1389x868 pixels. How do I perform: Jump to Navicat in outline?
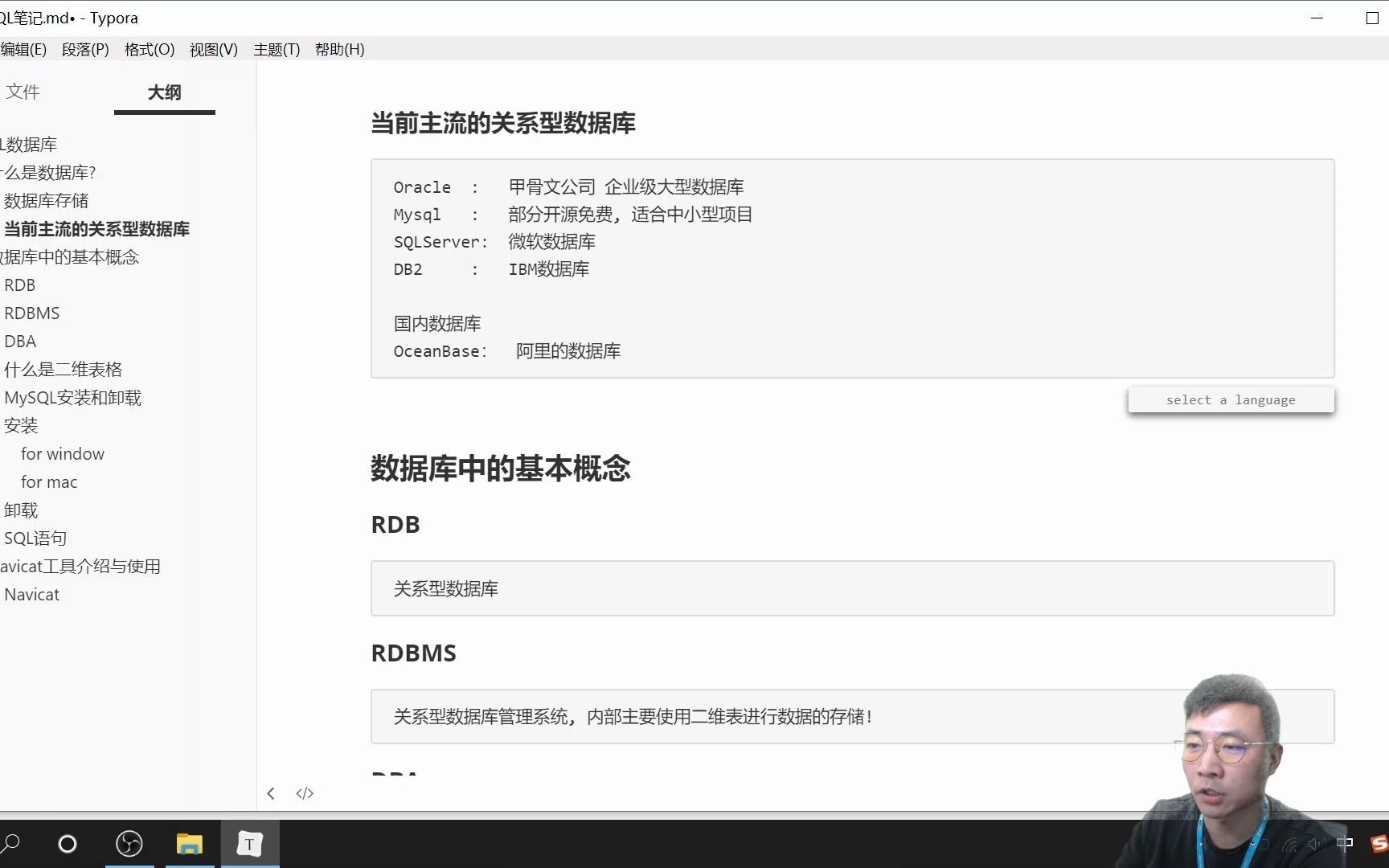(32, 595)
